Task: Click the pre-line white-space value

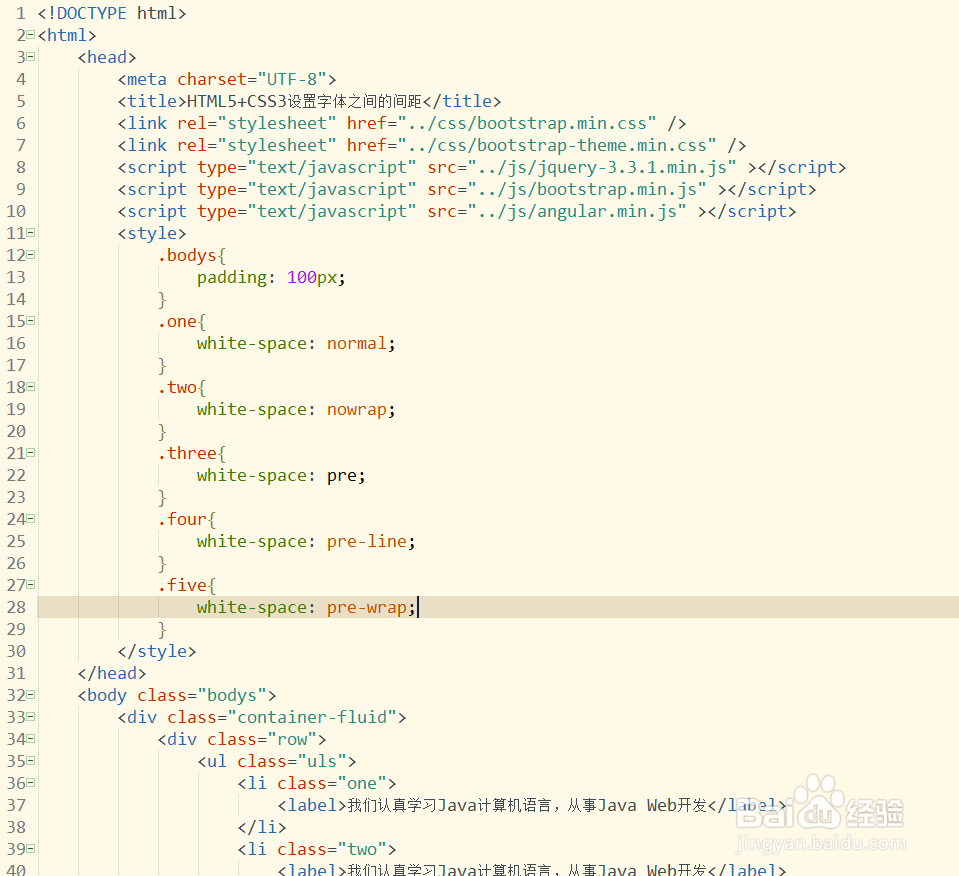Action: tap(367, 542)
